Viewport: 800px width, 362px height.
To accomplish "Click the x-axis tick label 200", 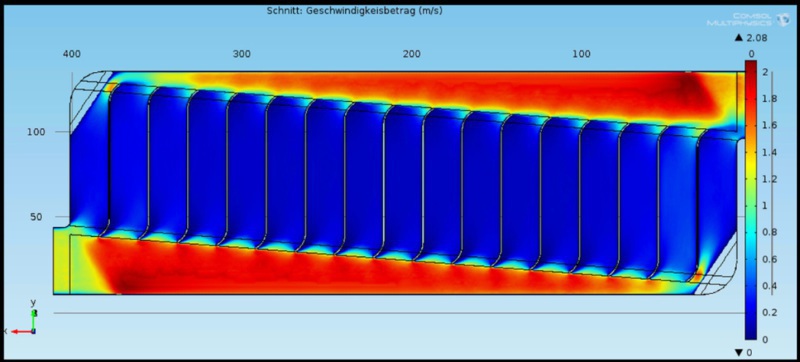I will click(x=412, y=54).
